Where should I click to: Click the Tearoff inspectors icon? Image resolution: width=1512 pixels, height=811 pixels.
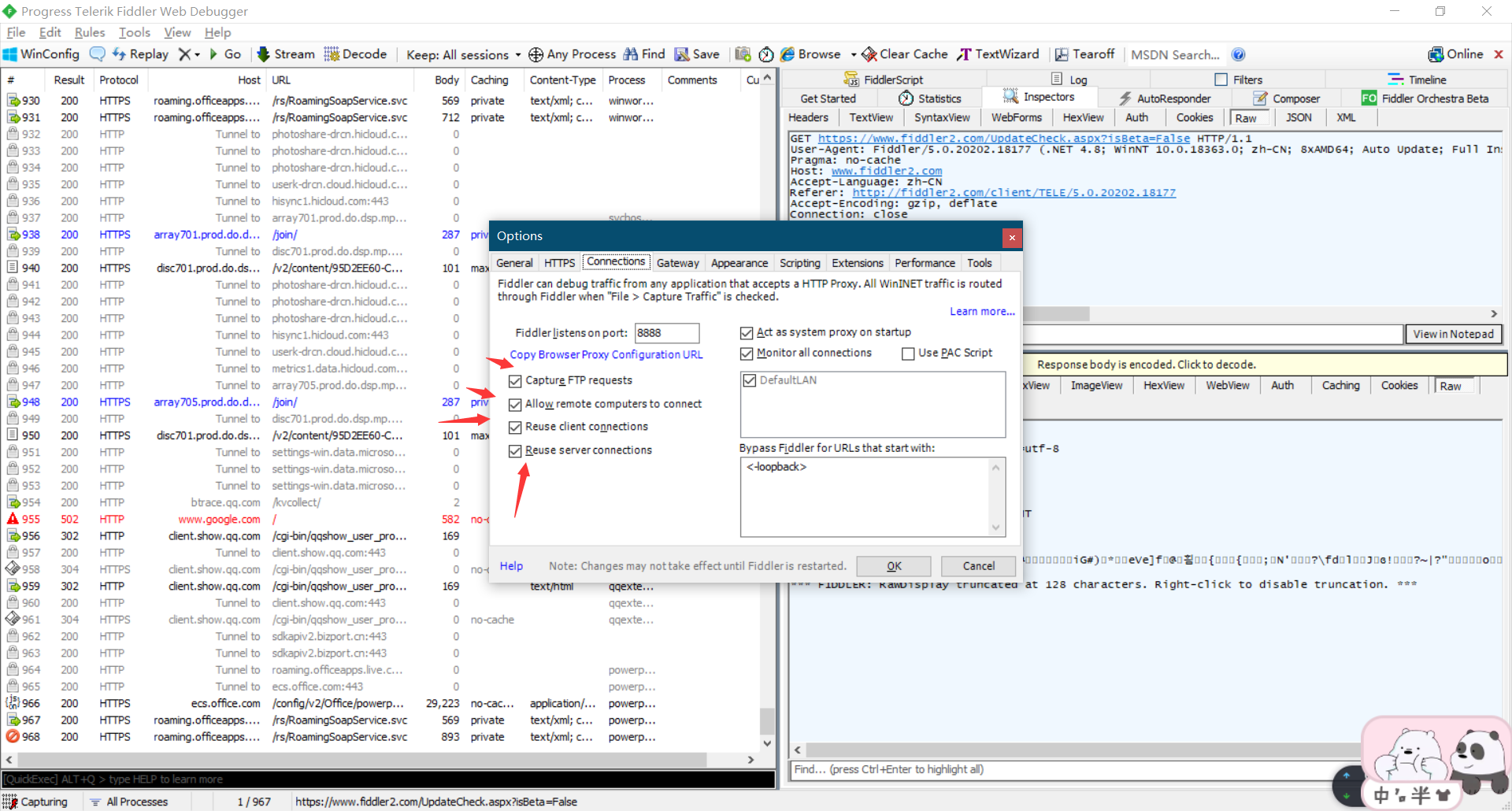point(1062,54)
